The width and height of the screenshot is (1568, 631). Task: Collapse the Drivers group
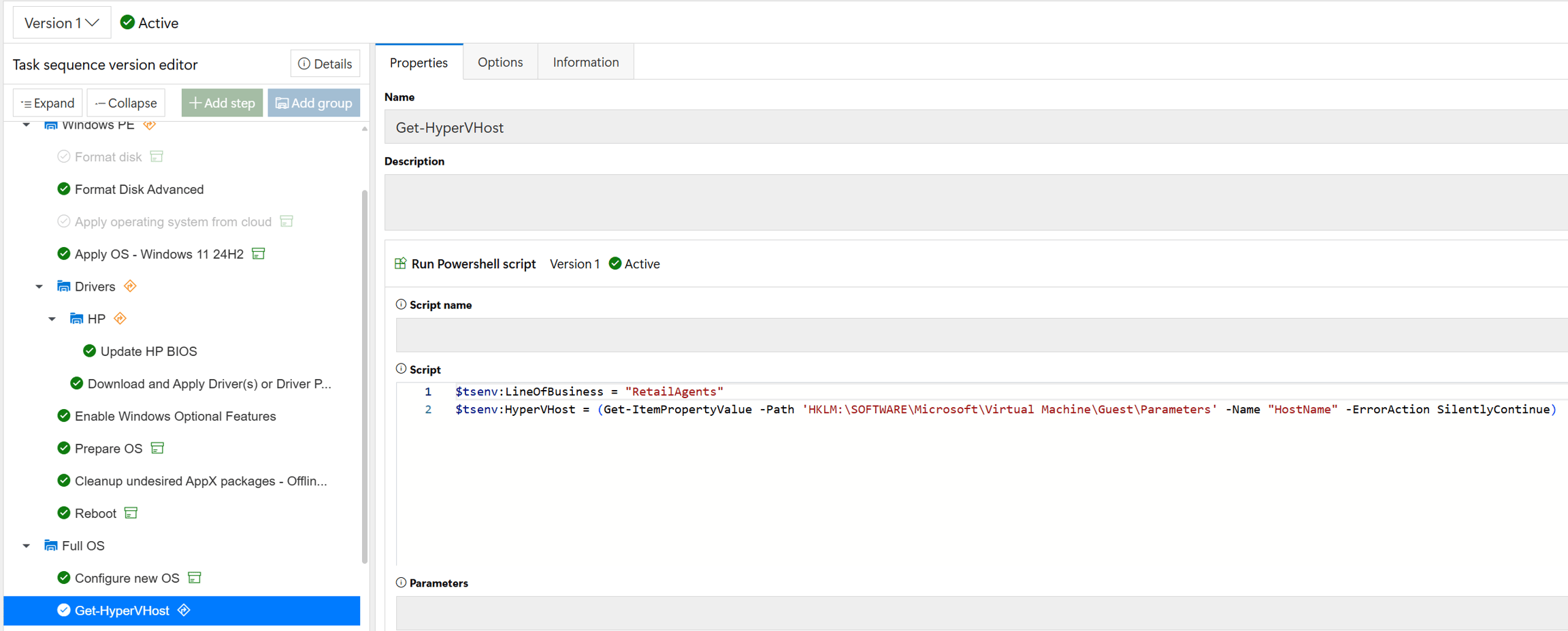[39, 287]
